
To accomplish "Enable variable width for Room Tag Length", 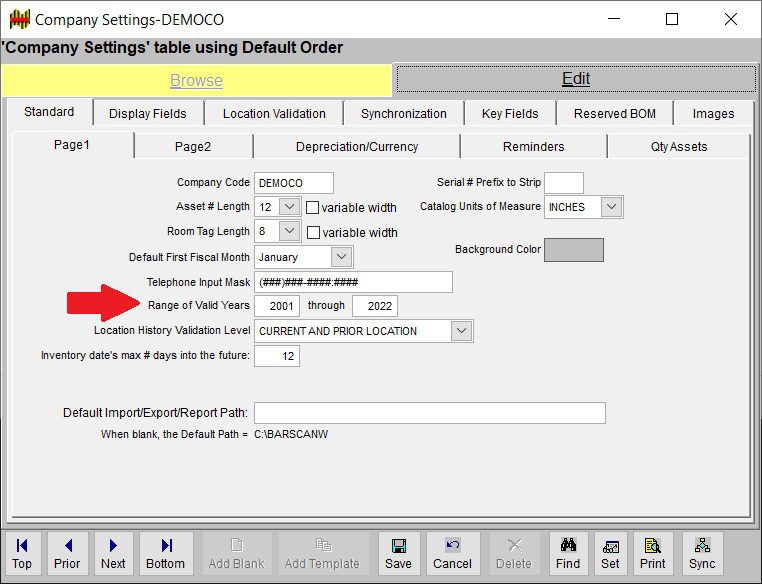I will click(x=312, y=232).
